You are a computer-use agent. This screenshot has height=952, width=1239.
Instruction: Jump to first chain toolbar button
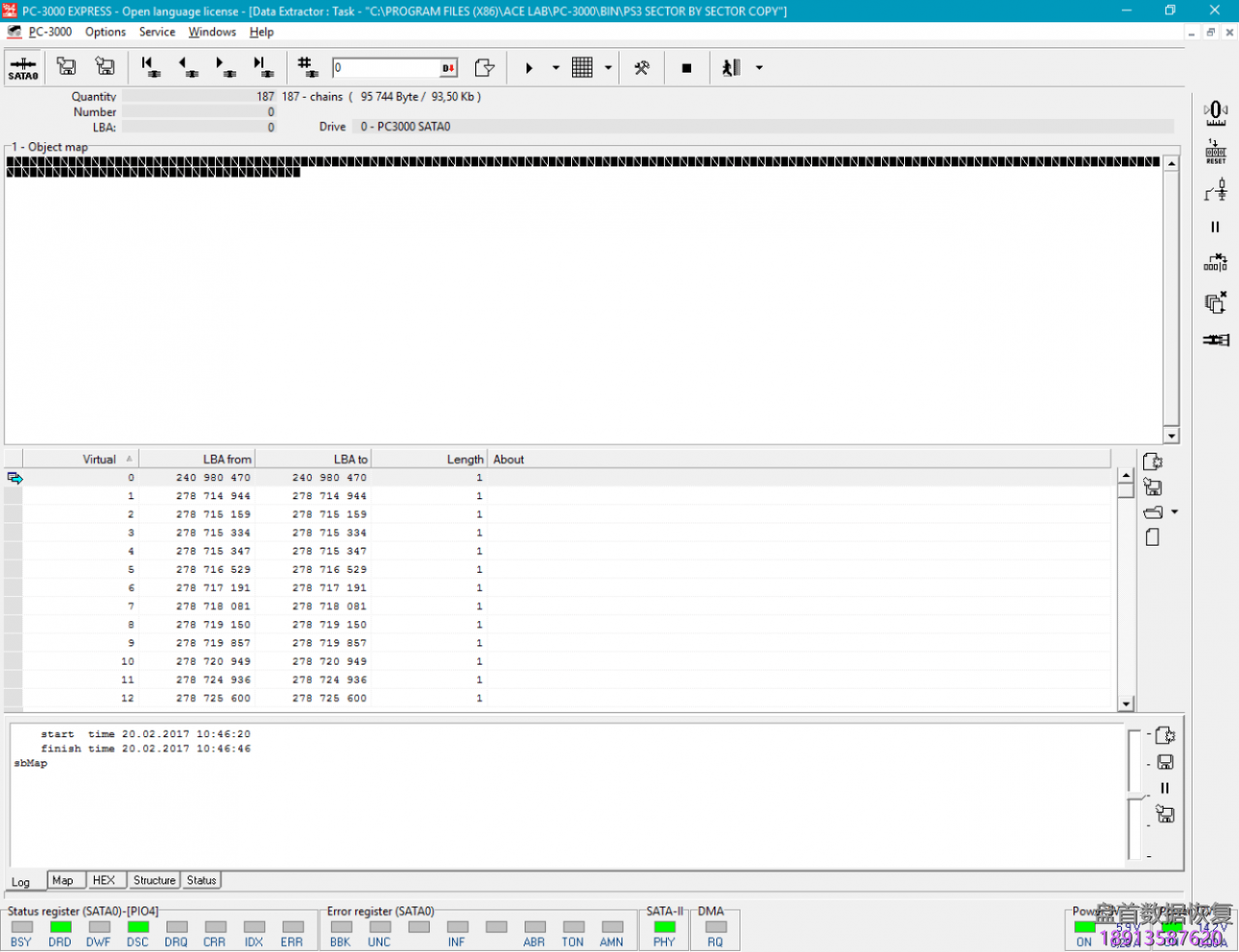tap(151, 67)
